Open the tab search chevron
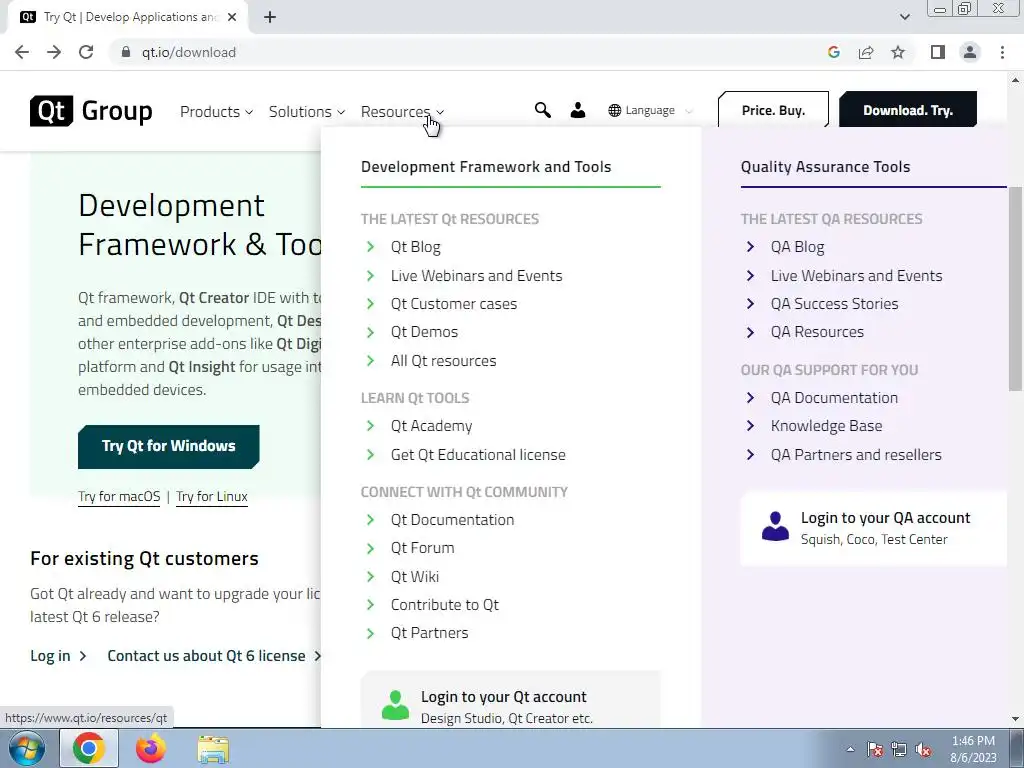The width and height of the screenshot is (1024, 768). click(904, 17)
